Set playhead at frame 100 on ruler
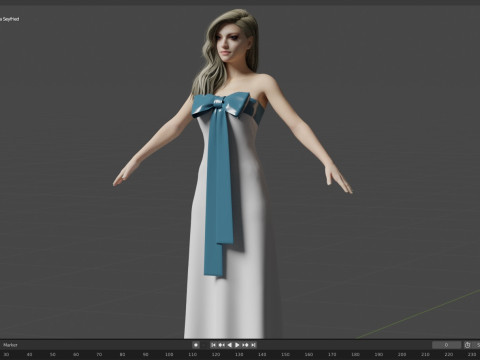The image size is (480, 360). (x=169, y=355)
